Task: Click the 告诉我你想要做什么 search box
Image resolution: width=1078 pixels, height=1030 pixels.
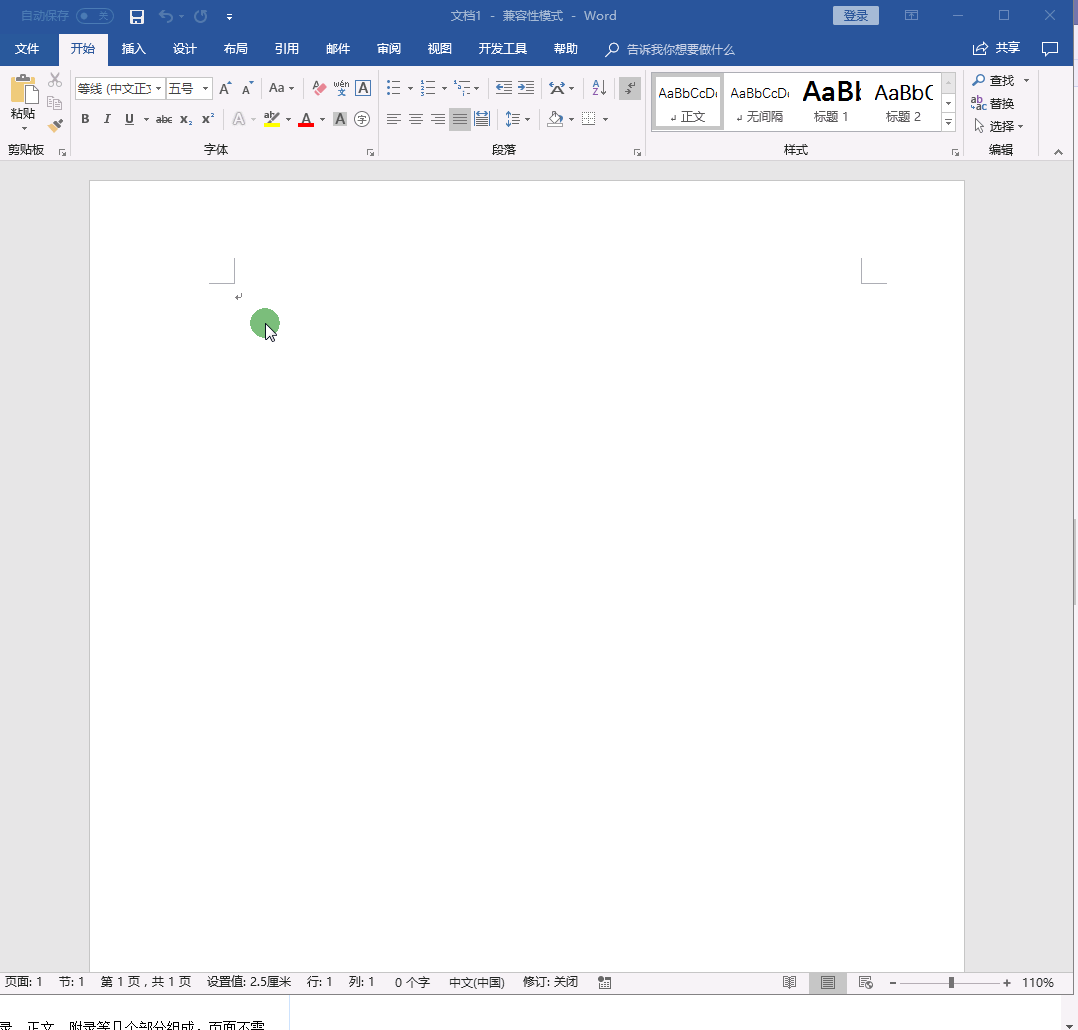Action: [x=680, y=49]
